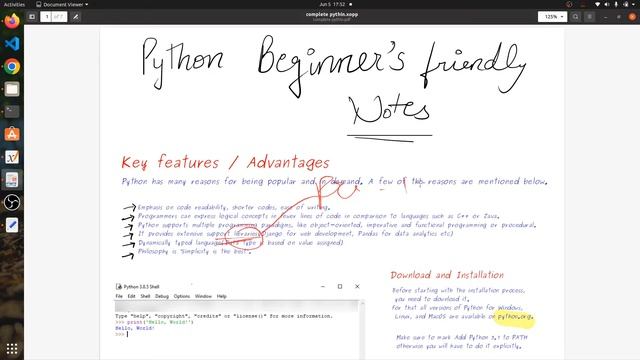
Task: Open the Document Viewer app menu in top bar
Action: (62, 4)
